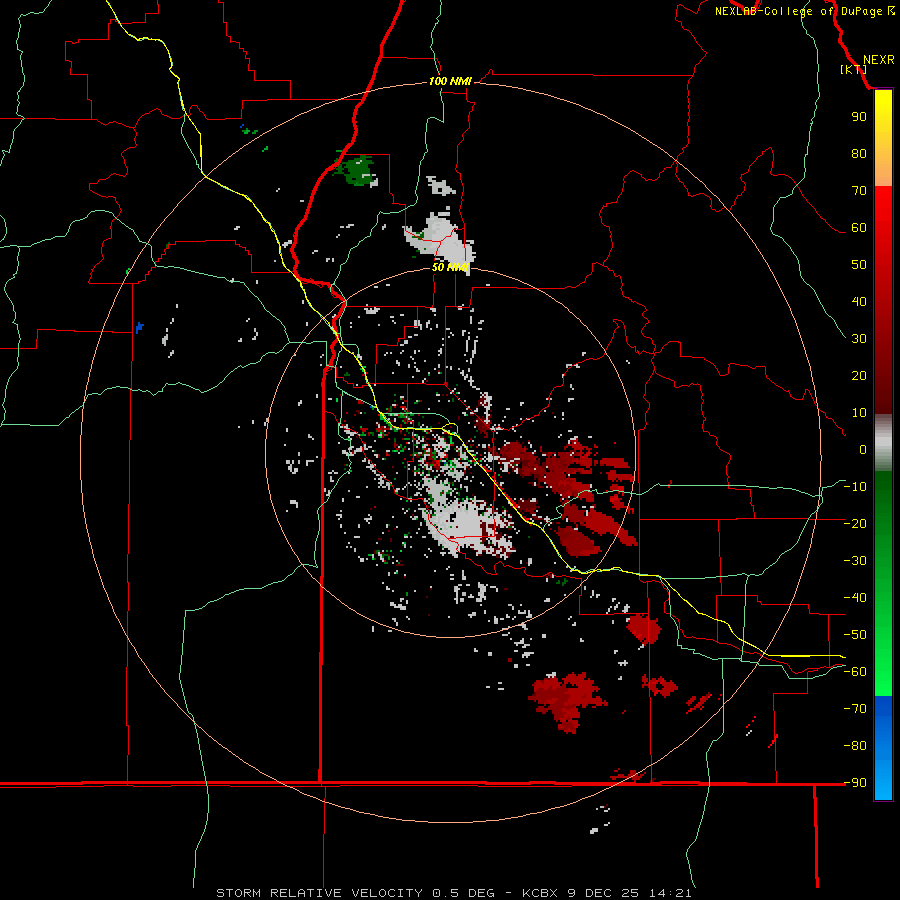Click the positive 90 scale value
The width and height of the screenshot is (900, 900).
tap(859, 117)
